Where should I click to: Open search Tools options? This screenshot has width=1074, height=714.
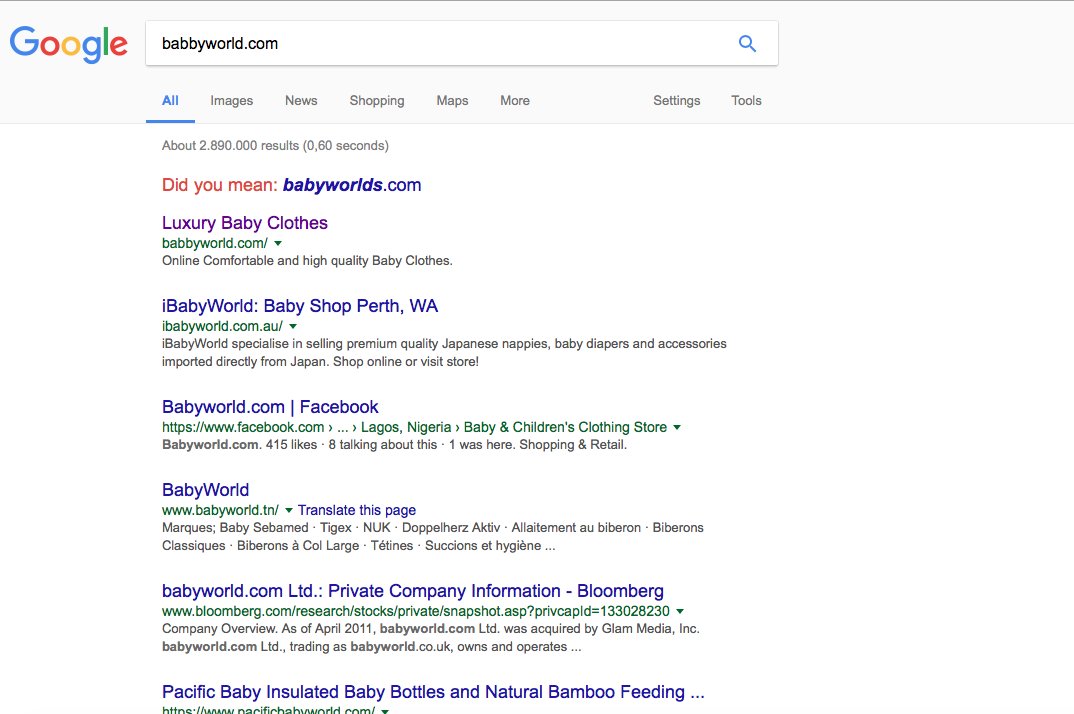point(746,101)
